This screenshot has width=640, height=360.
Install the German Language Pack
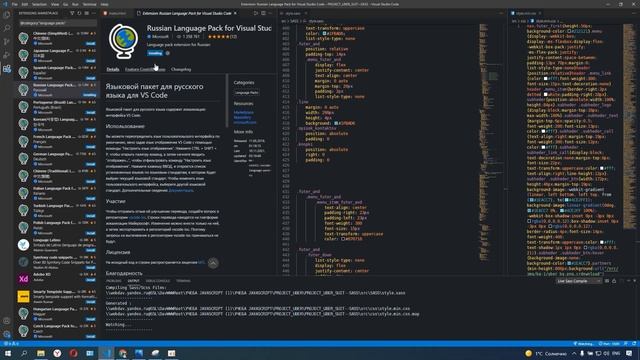(91, 164)
